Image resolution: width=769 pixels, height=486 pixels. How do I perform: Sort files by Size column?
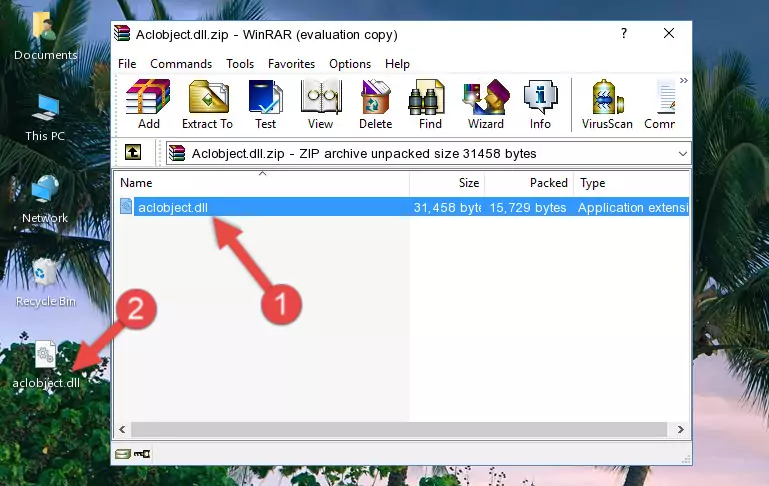447,183
